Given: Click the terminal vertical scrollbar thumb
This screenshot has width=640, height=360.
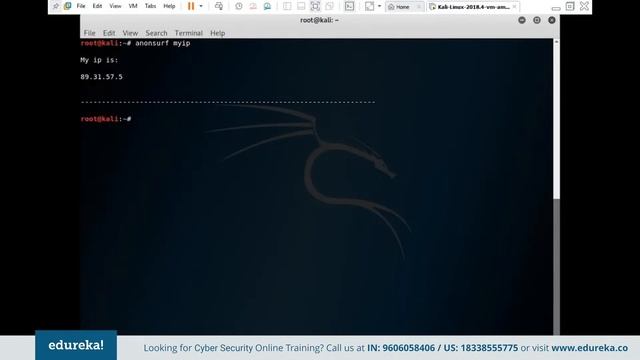Looking at the screenshot, I should click(x=556, y=266).
